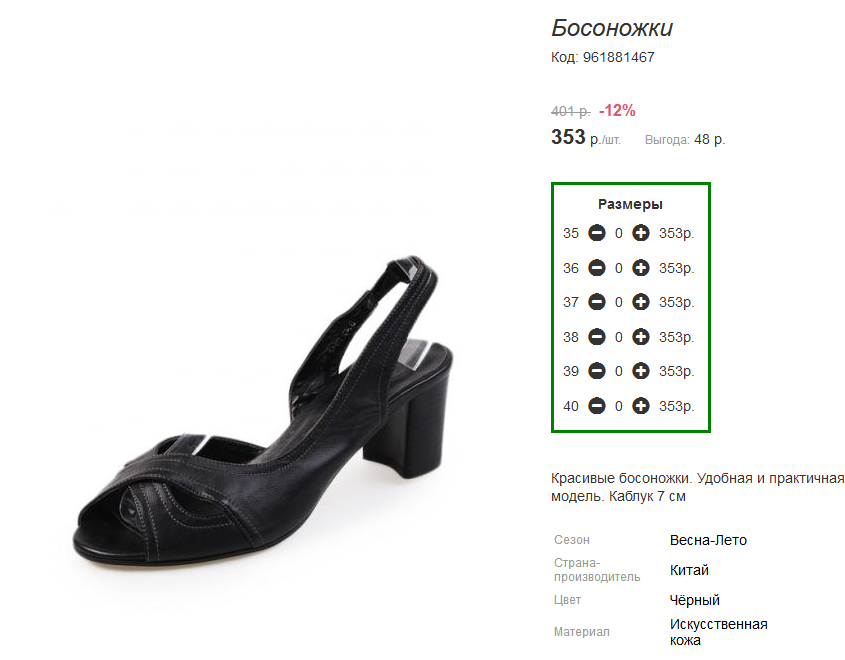The image size is (845, 660).
Task: Click the -12% discount label
Action: (x=617, y=110)
